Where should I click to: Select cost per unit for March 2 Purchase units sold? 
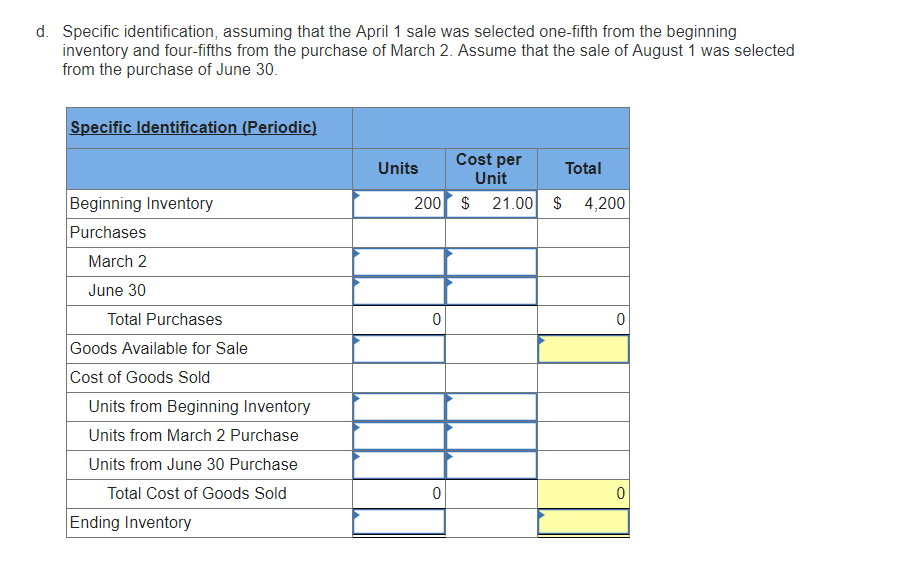tap(491, 436)
